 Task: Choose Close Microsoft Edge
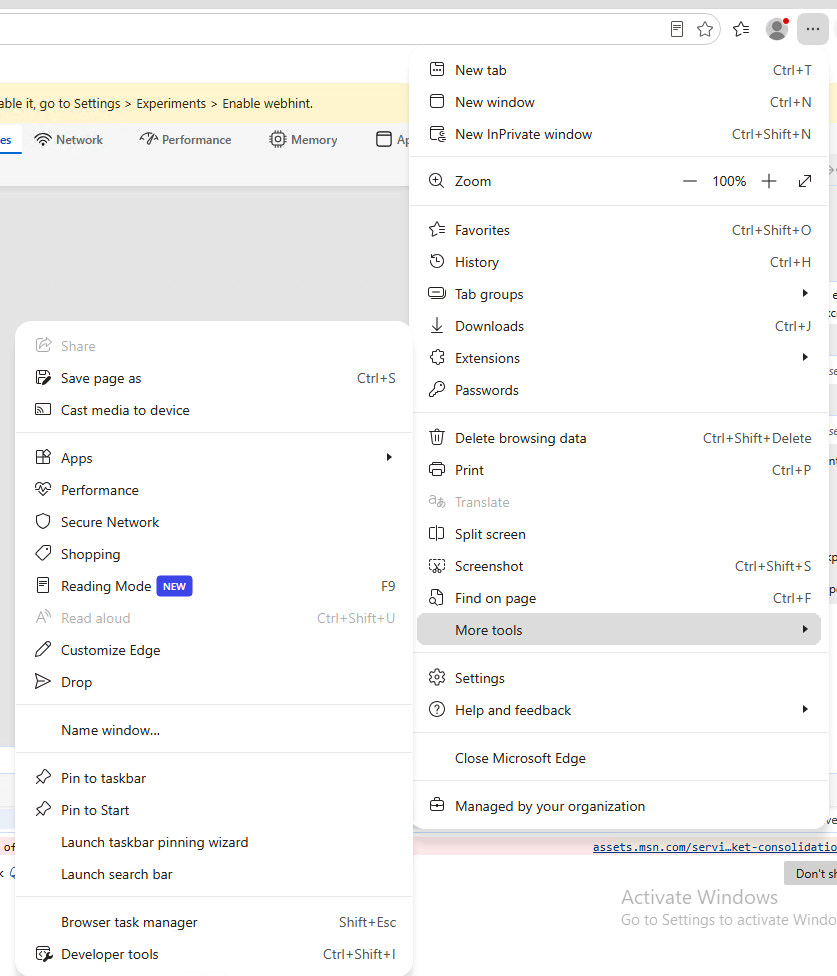pyautogui.click(x=619, y=758)
